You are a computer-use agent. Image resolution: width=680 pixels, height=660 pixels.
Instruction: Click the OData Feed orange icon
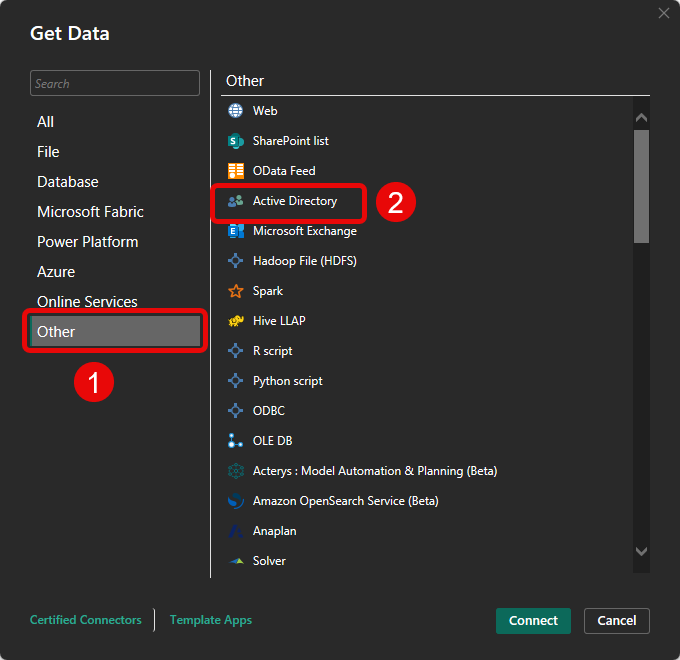tap(235, 171)
